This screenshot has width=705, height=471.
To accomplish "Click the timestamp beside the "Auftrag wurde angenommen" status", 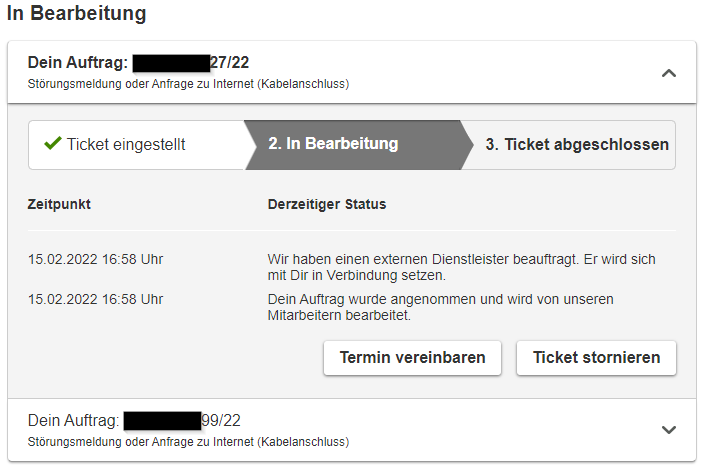I will pyautogui.click(x=95, y=299).
